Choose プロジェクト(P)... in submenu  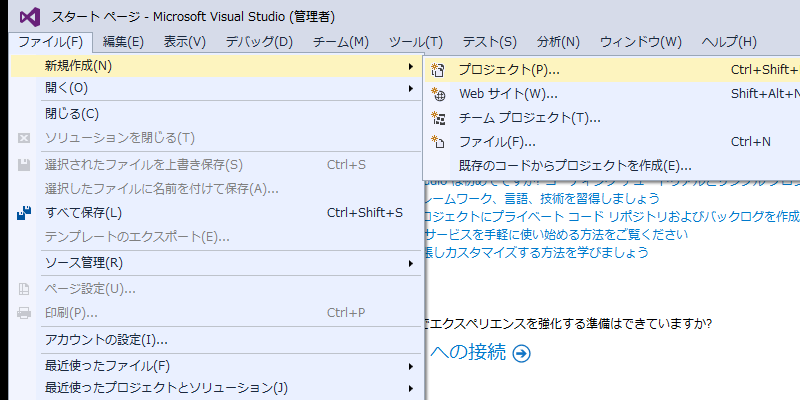612,70
